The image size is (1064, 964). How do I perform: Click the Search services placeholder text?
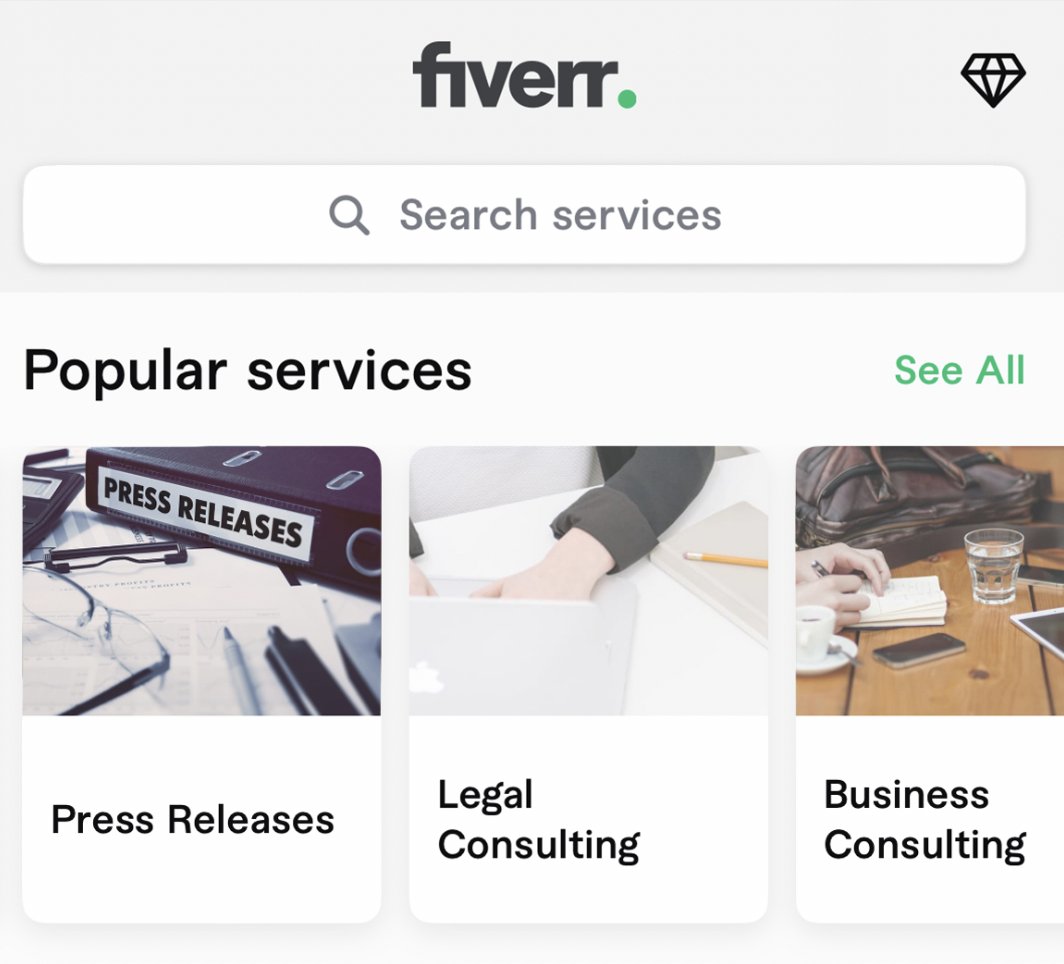560,215
